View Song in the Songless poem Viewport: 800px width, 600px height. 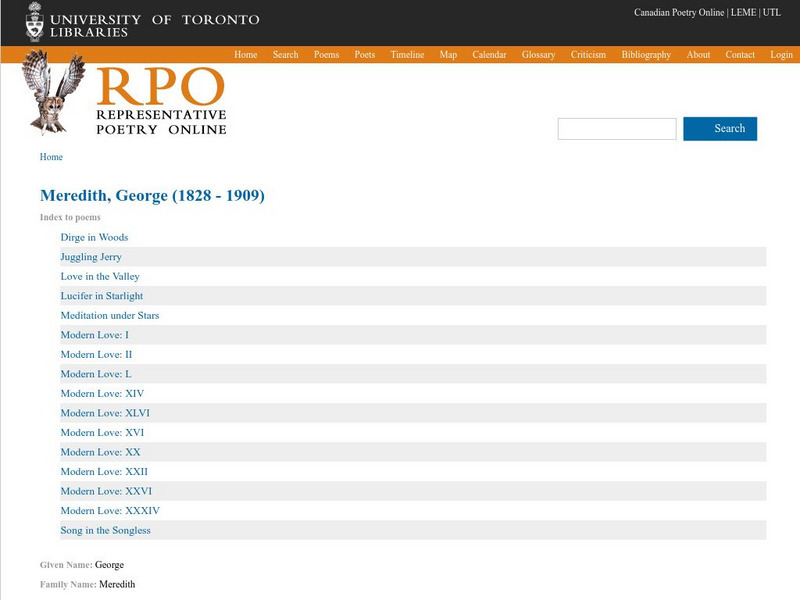[105, 530]
